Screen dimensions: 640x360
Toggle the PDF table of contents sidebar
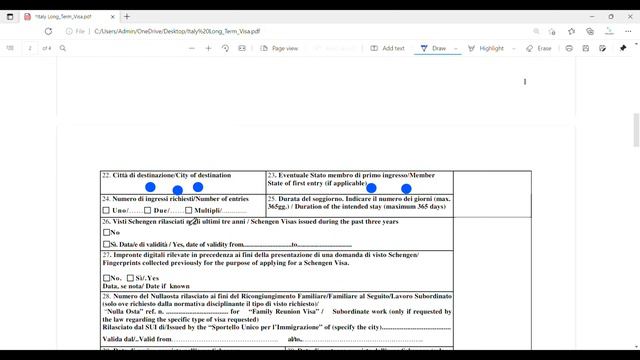point(10,48)
